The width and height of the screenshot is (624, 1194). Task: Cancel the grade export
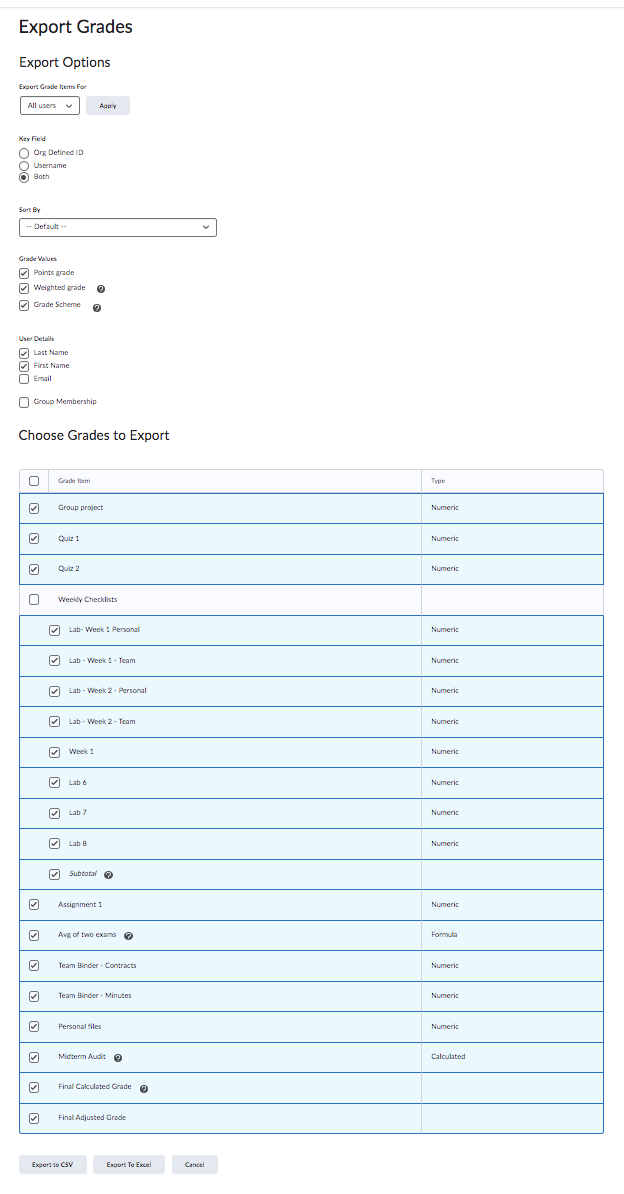(x=194, y=1164)
